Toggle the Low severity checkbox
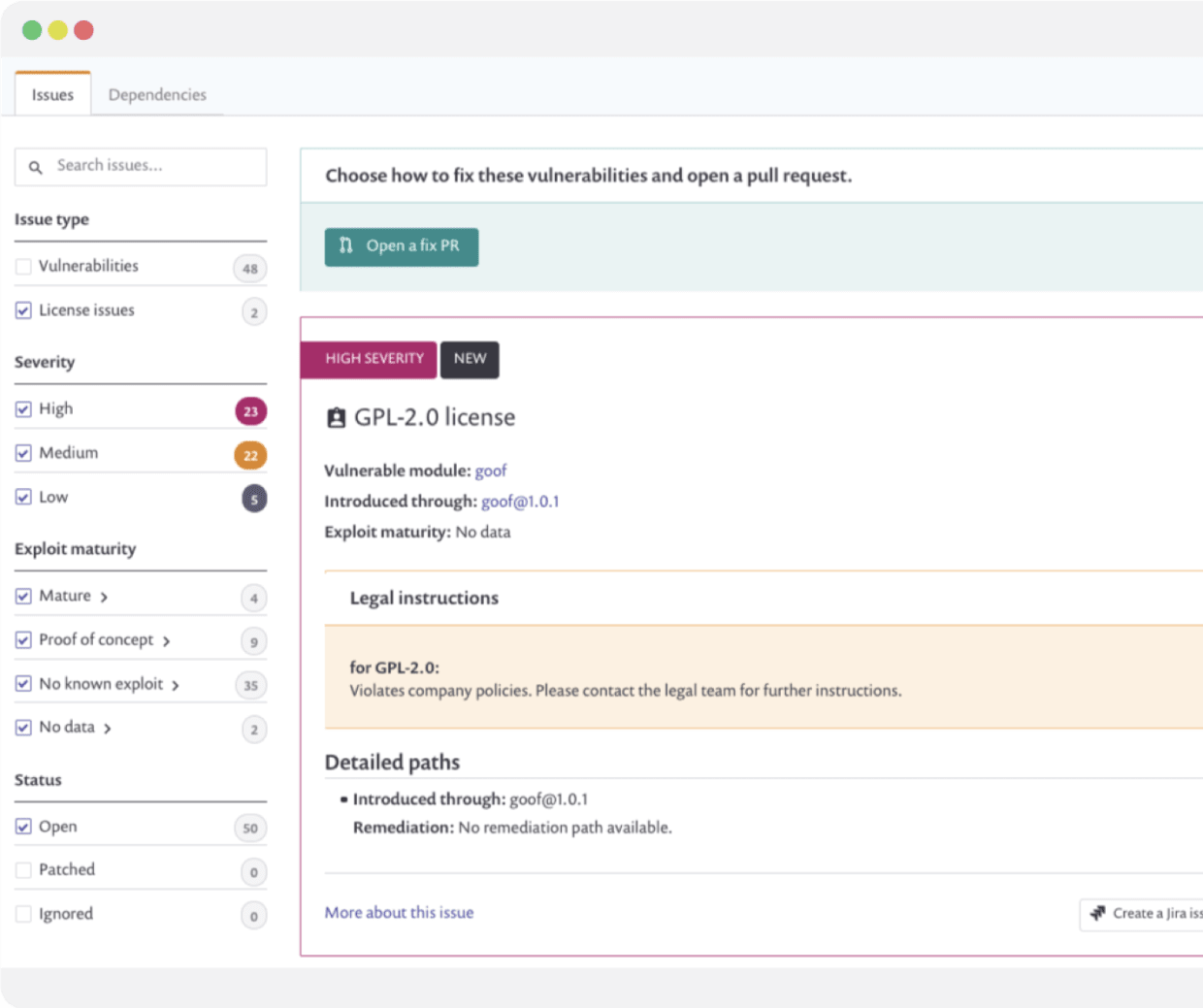Screen dimensions: 1203x1008 point(23,497)
